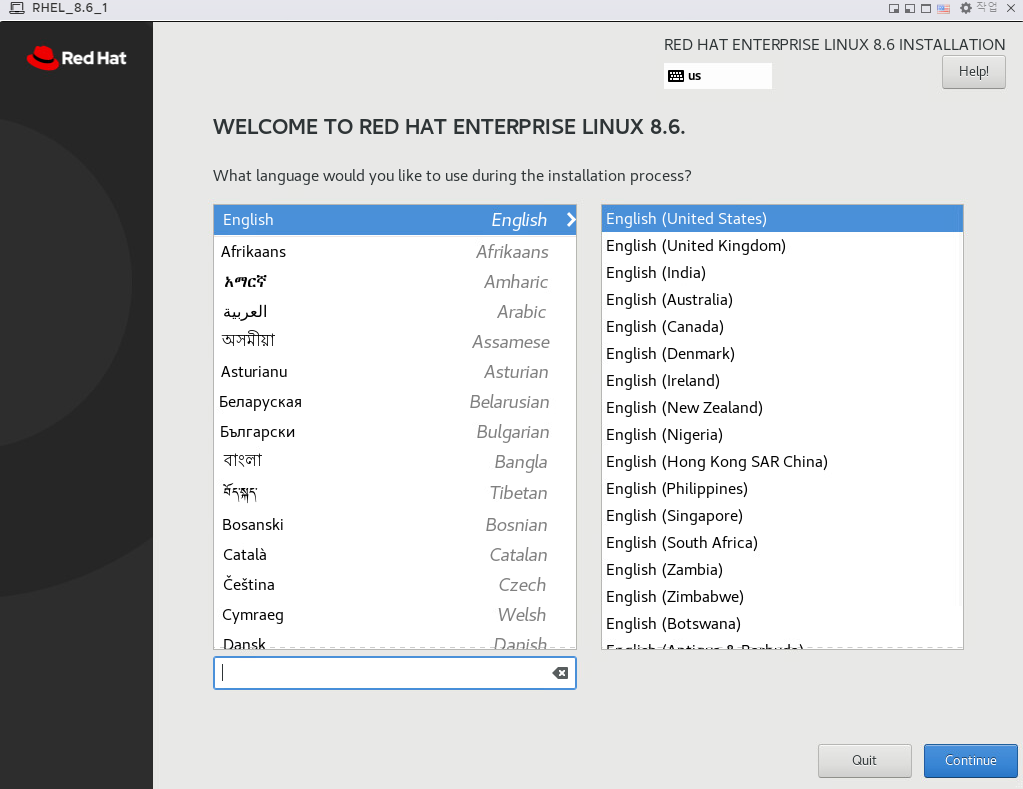The image size is (1023, 789).
Task: Click the window icon with bottom-right corner filled
Action: 894,8
